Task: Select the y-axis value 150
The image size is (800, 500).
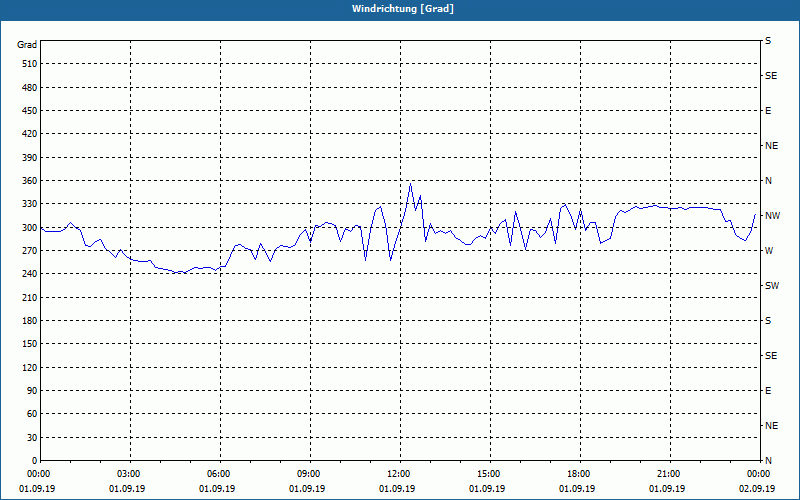Action: pyautogui.click(x=30, y=344)
